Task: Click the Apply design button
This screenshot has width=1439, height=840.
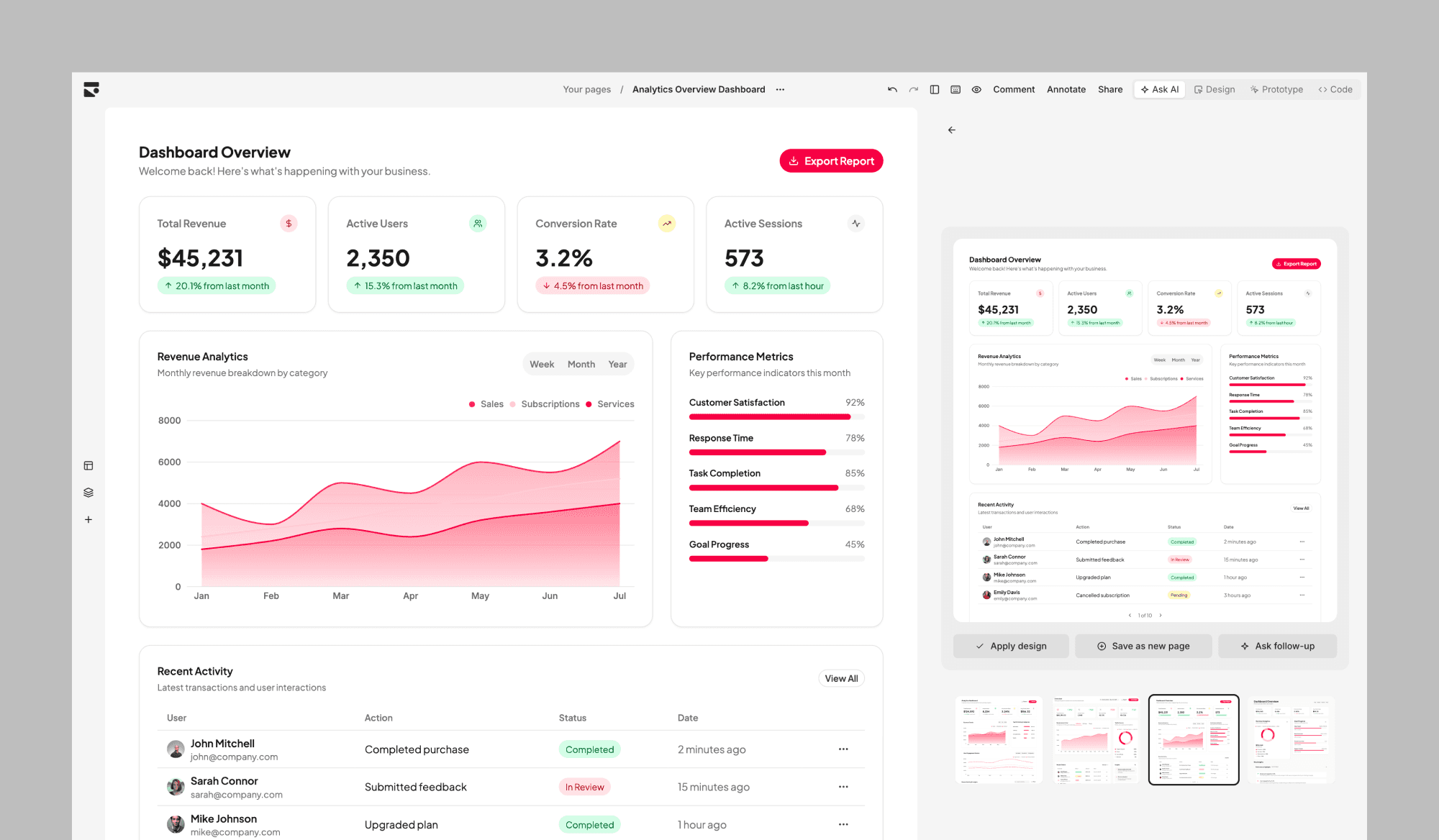Action: (1011, 646)
